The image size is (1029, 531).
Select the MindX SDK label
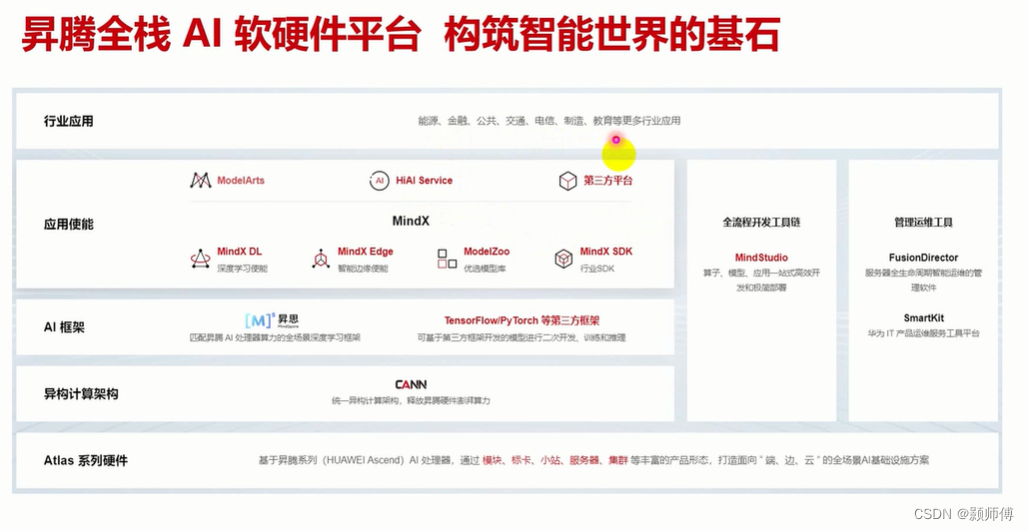click(606, 251)
